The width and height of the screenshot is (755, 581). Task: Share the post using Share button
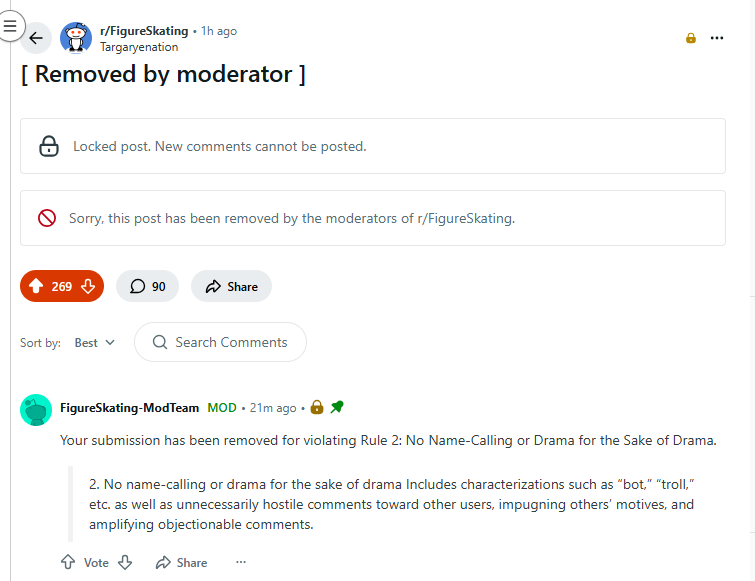coord(231,286)
